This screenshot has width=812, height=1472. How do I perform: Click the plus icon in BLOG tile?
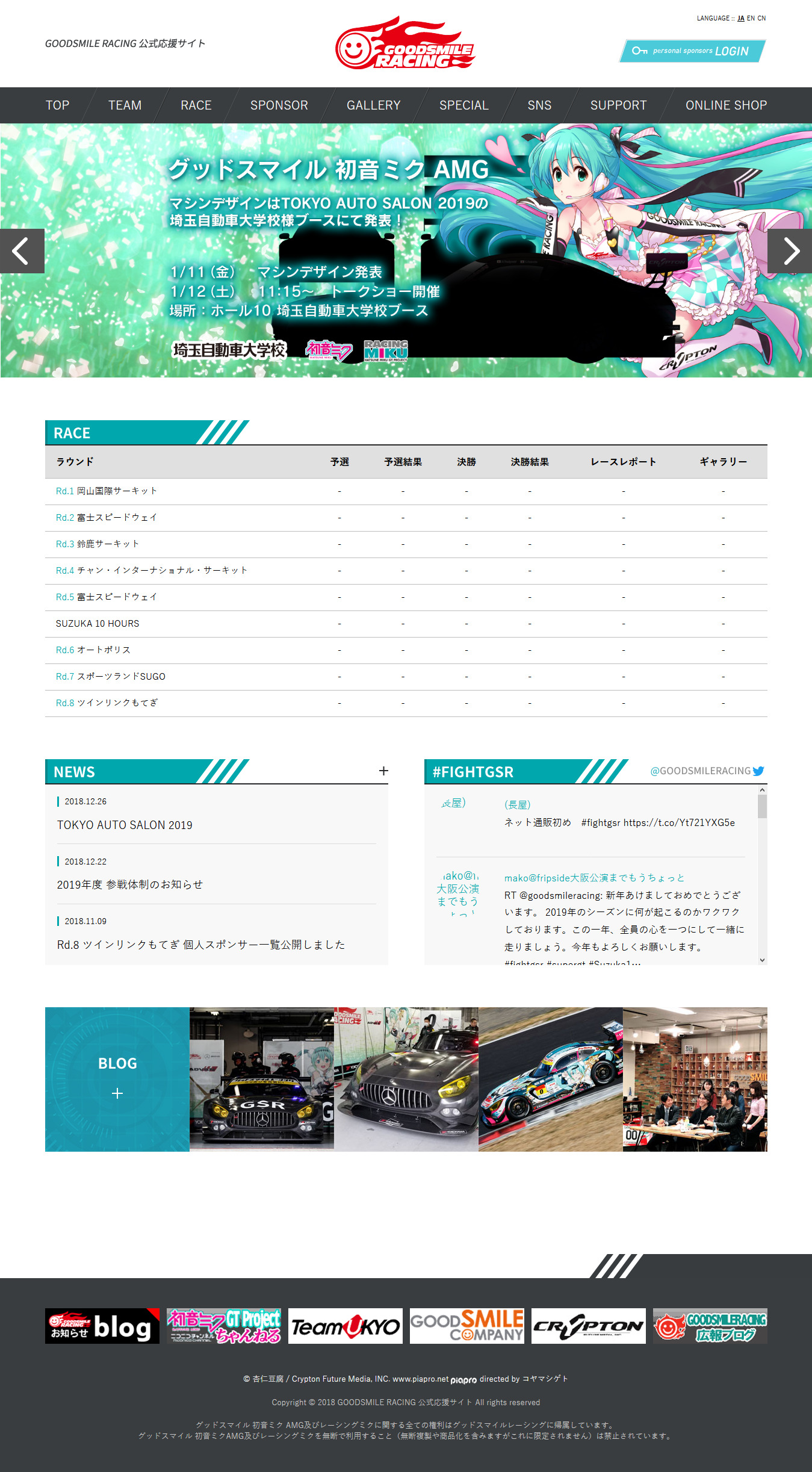click(117, 1093)
